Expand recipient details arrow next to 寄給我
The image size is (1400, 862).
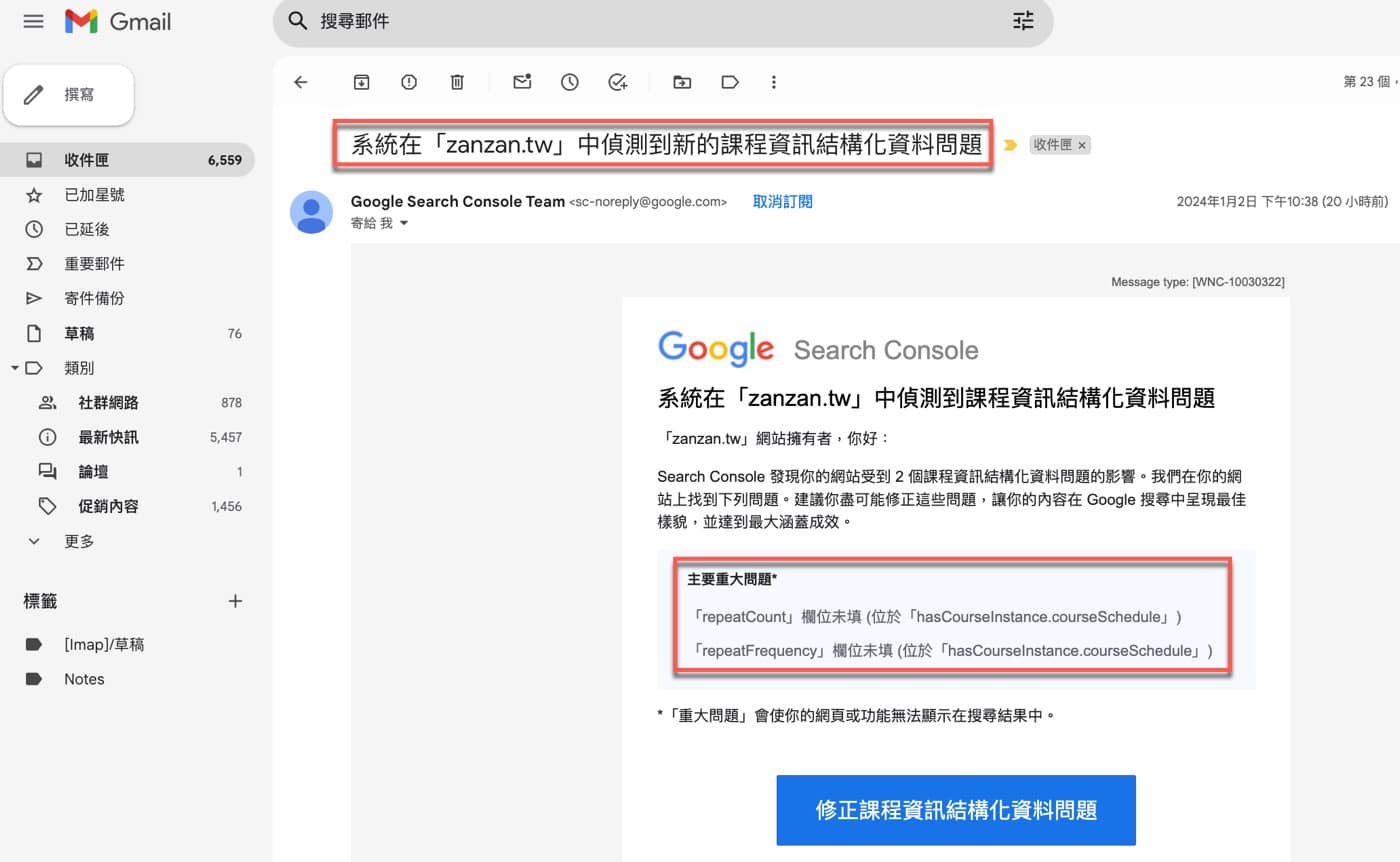pyautogui.click(x=404, y=224)
